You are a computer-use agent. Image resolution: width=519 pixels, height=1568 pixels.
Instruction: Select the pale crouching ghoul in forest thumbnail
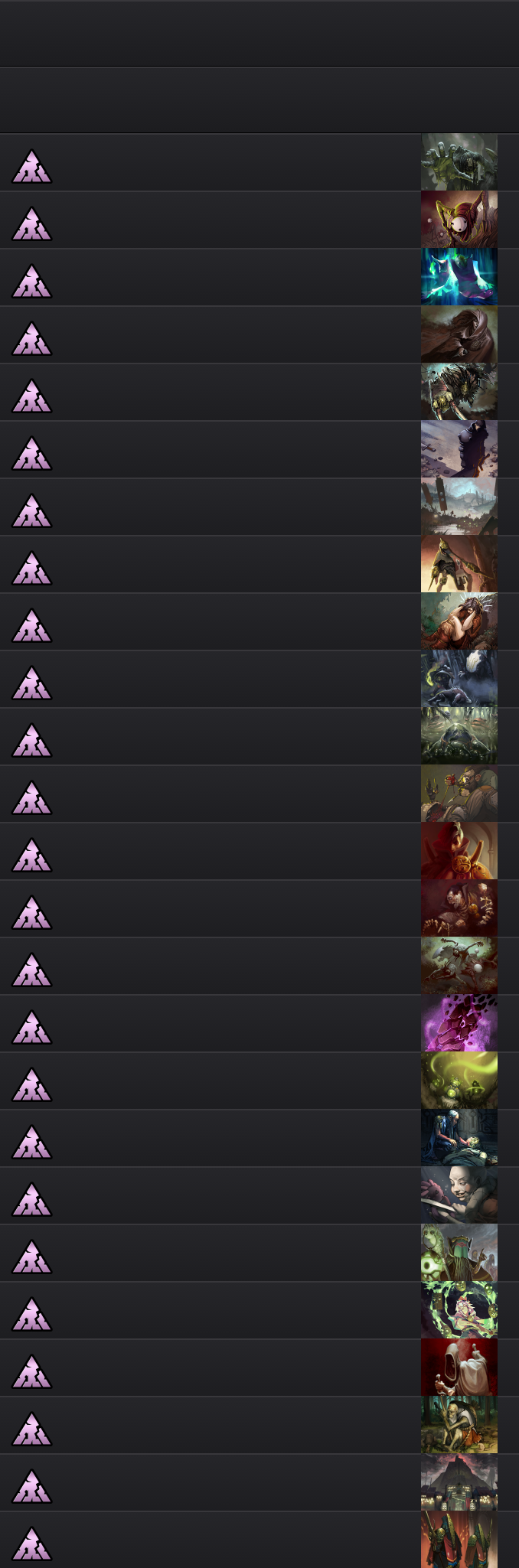tap(459, 1425)
